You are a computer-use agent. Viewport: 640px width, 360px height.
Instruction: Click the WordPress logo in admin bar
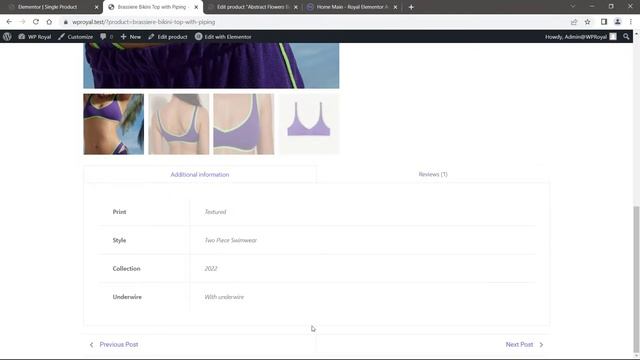pos(7,37)
